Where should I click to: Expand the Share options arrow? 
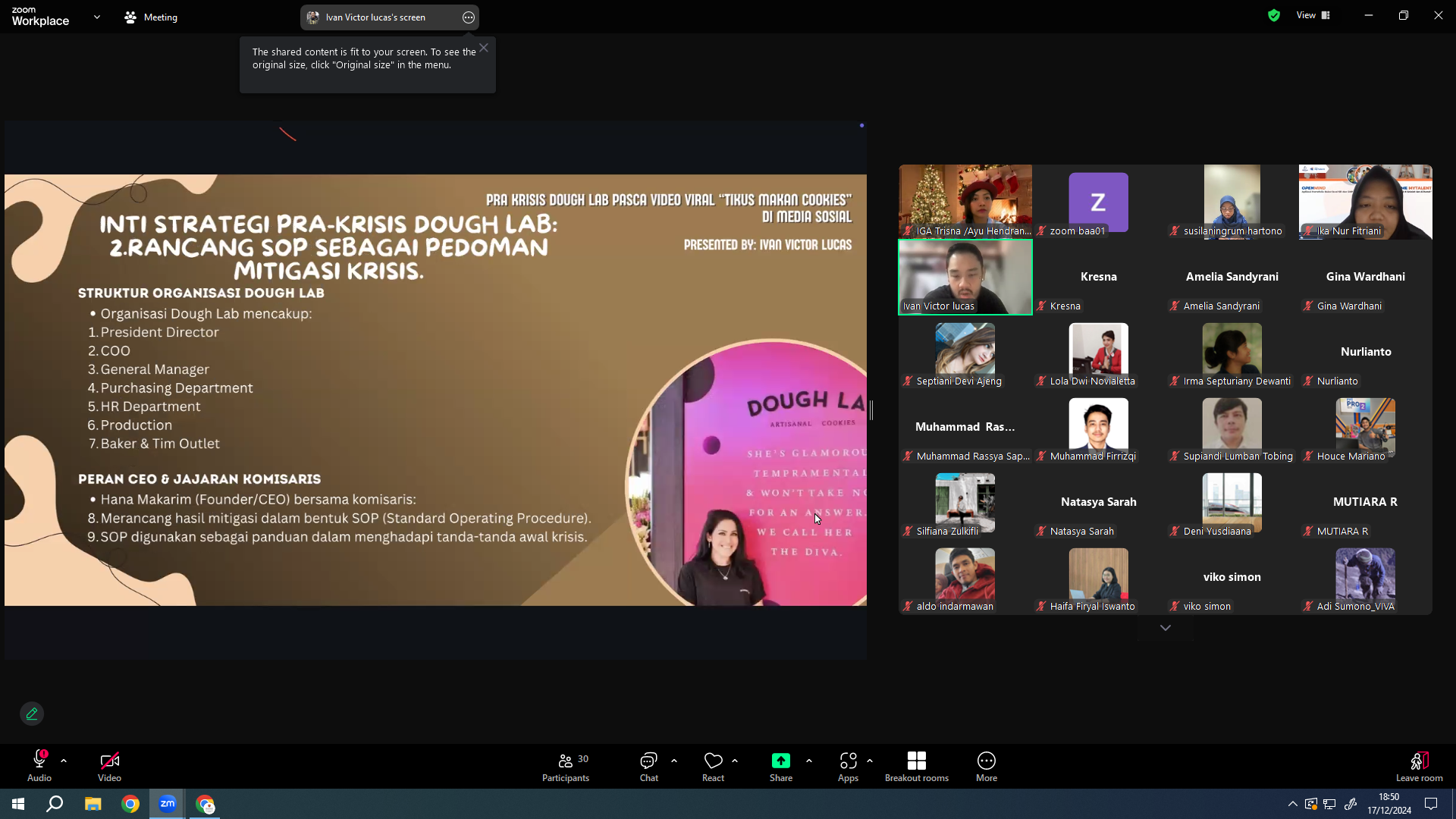[809, 761]
